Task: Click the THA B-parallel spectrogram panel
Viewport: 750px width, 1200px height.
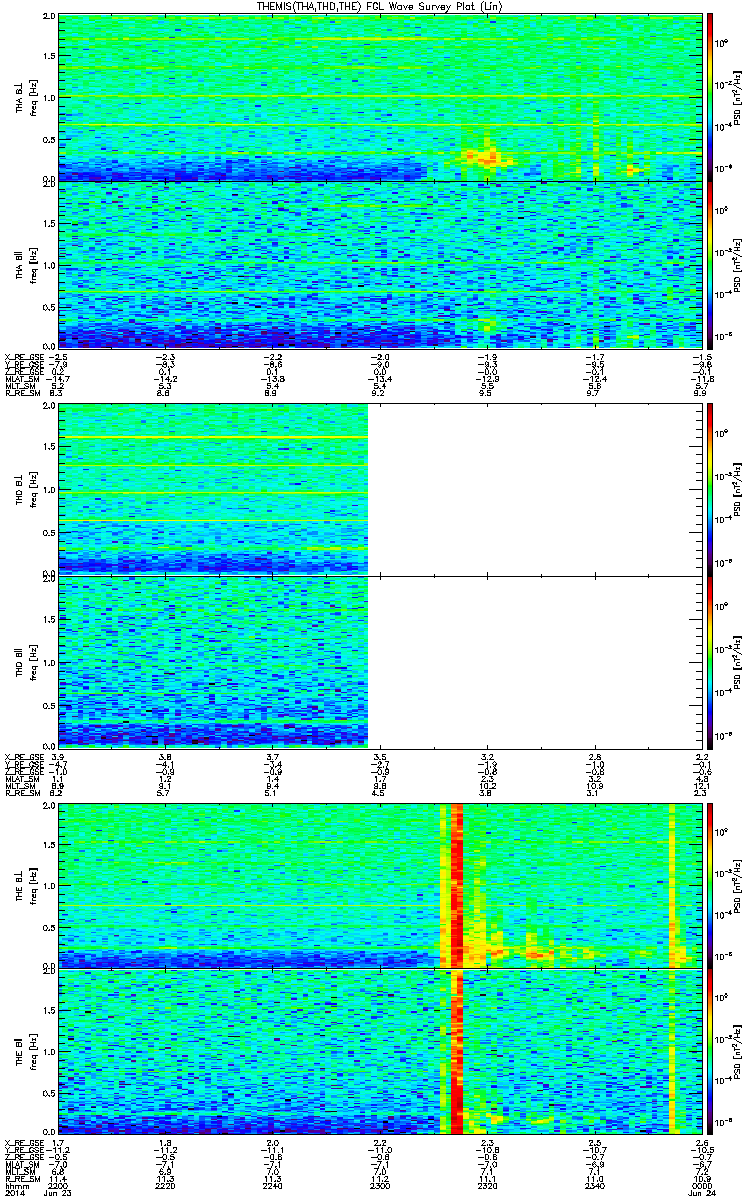Action: [x=378, y=264]
